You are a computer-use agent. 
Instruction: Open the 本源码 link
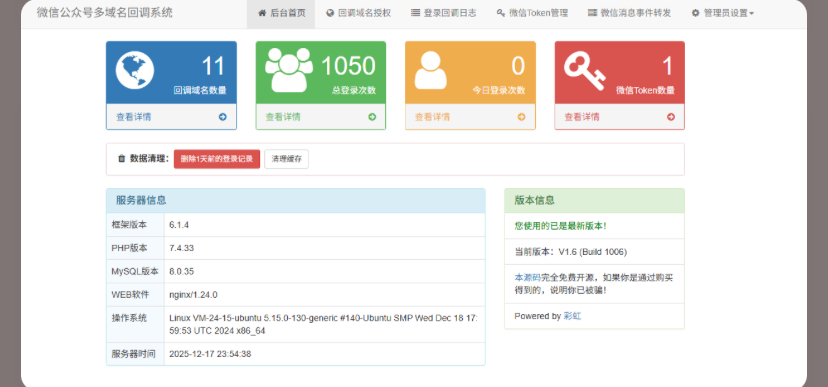(x=528, y=277)
